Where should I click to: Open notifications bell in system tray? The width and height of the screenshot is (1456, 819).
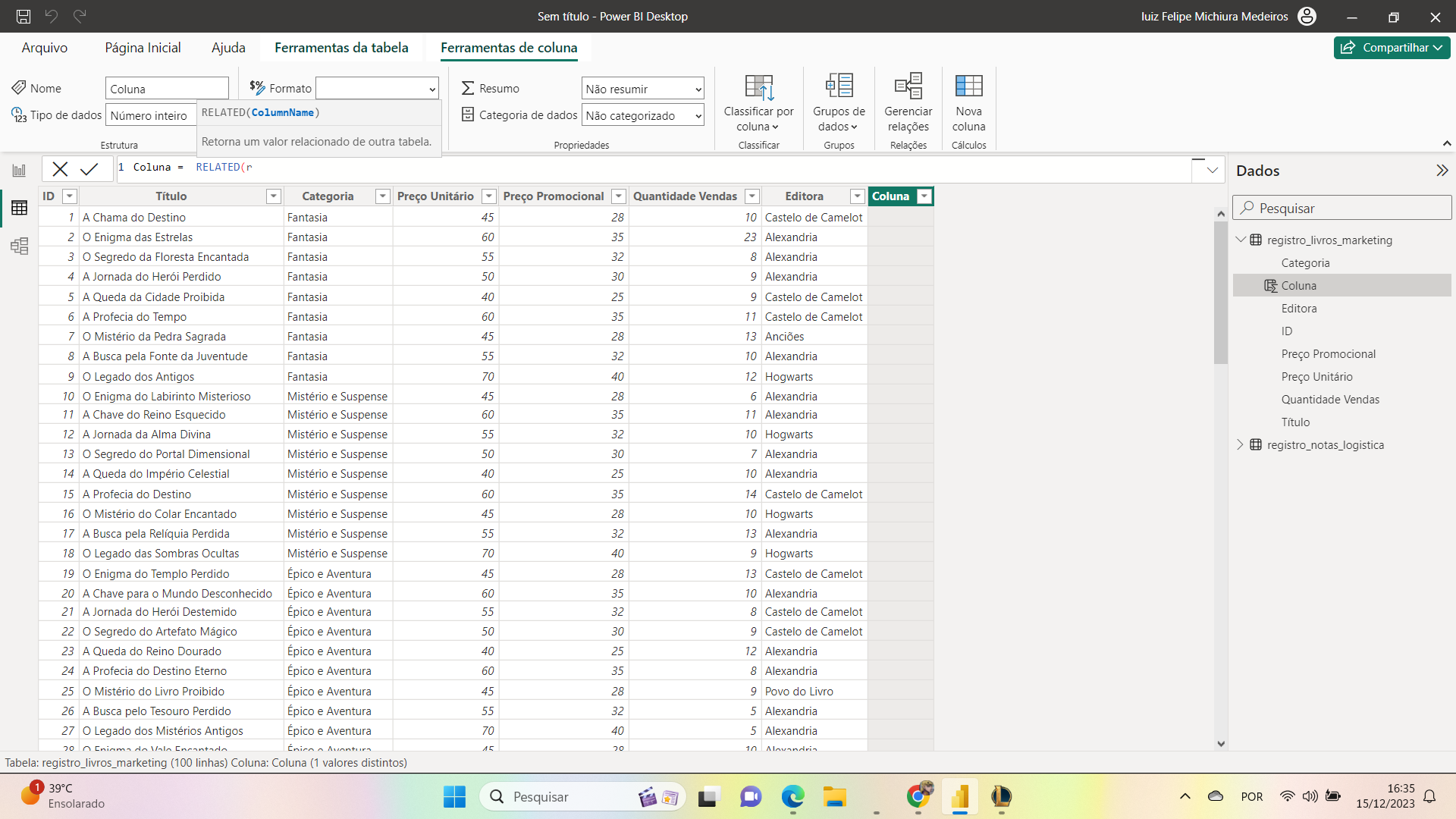point(1429,796)
